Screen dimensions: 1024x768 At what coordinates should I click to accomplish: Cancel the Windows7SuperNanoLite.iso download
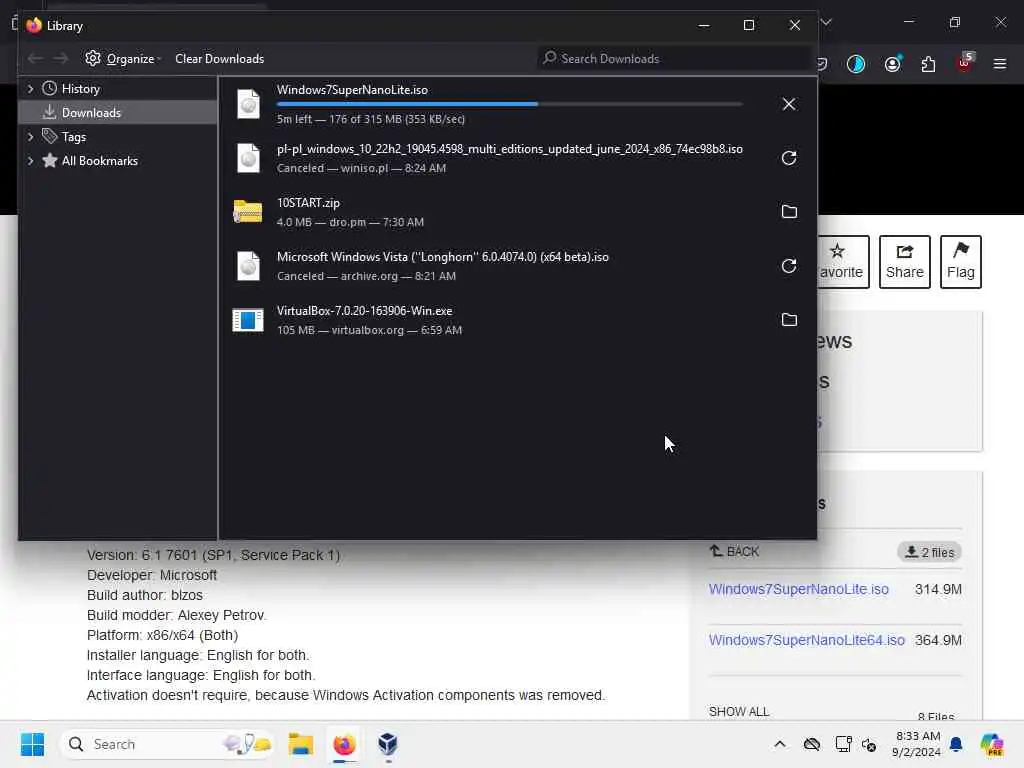[789, 104]
